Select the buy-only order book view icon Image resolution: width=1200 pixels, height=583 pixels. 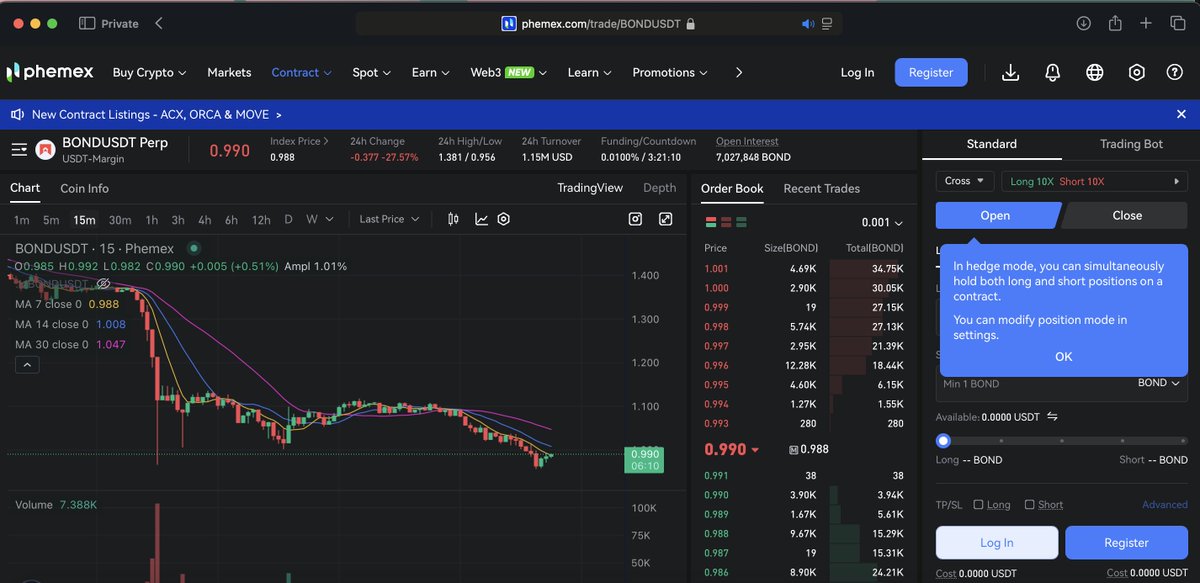743,222
